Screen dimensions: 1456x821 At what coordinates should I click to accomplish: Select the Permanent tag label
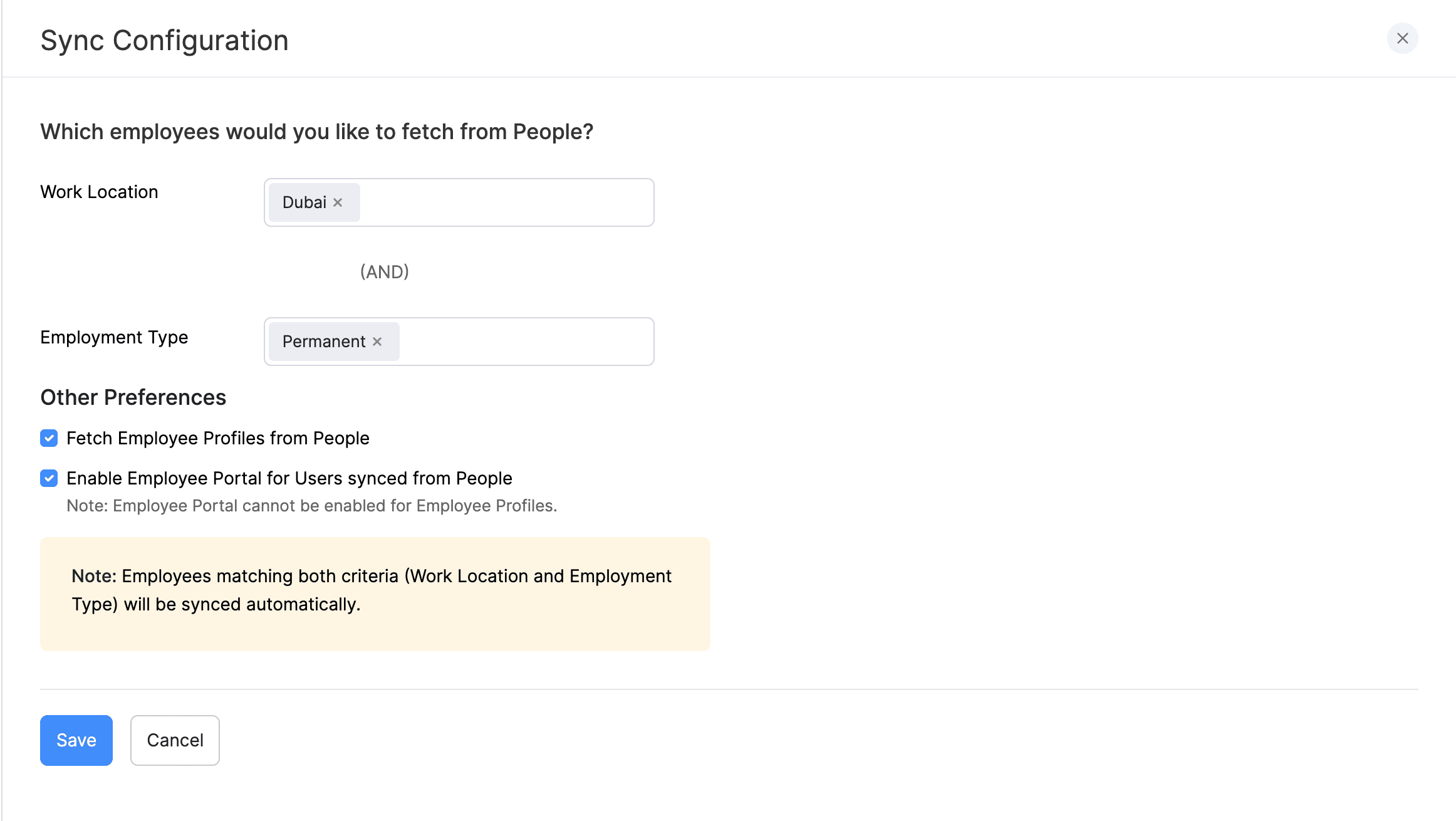[x=323, y=342]
